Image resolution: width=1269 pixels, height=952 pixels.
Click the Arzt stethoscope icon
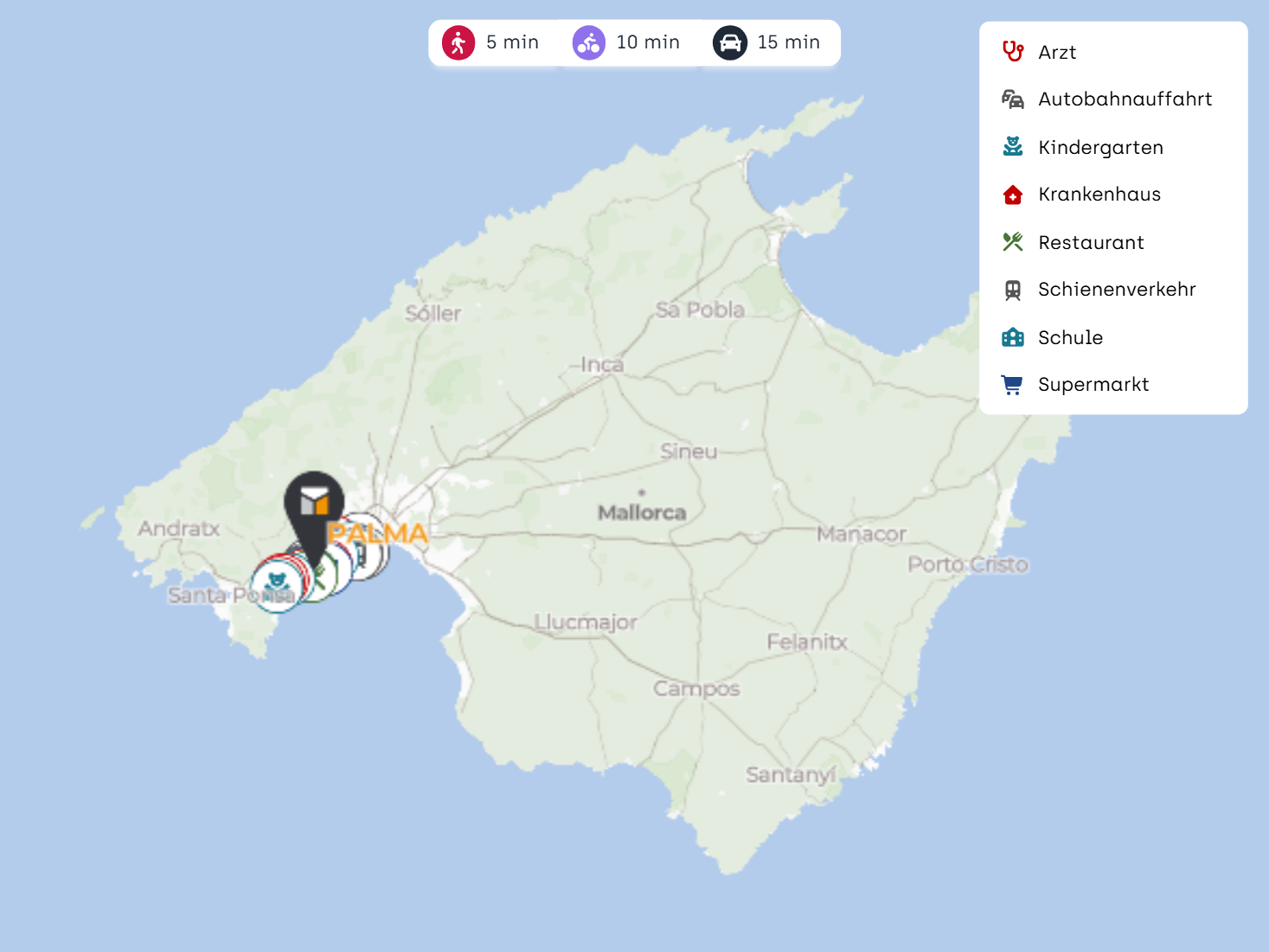(1013, 52)
